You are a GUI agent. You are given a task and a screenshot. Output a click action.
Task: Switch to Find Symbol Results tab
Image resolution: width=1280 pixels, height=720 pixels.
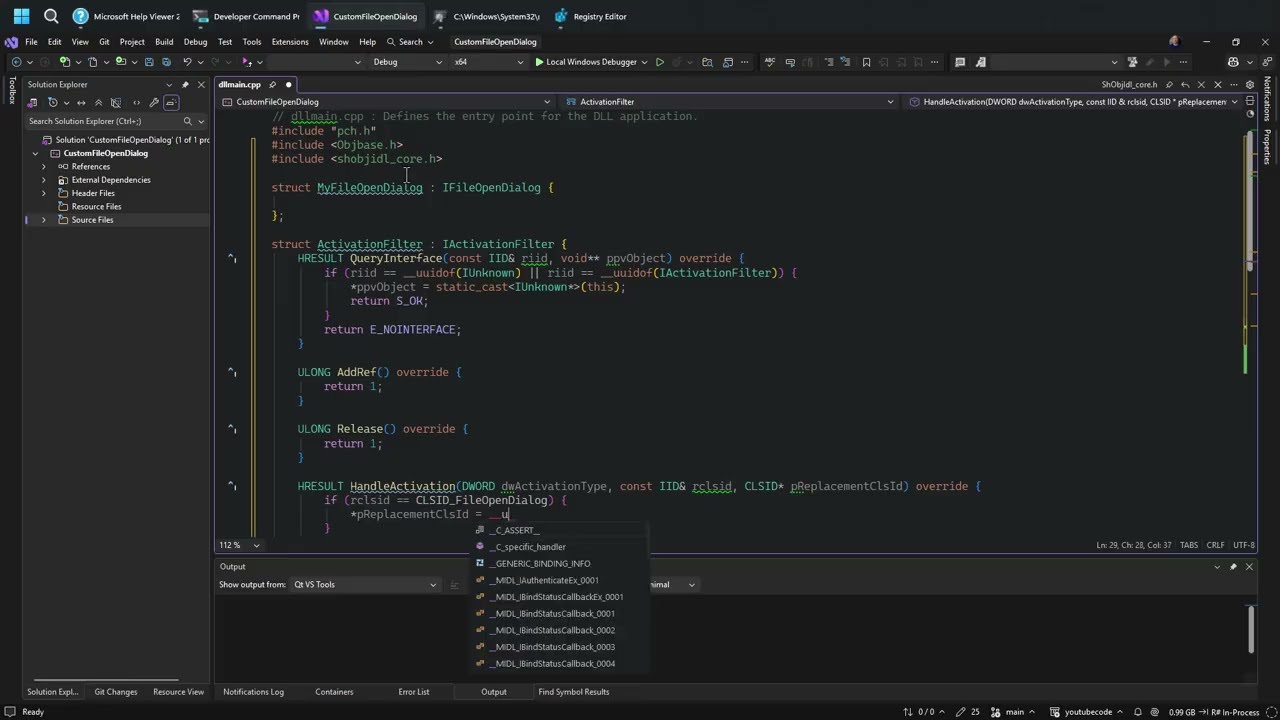(x=573, y=692)
